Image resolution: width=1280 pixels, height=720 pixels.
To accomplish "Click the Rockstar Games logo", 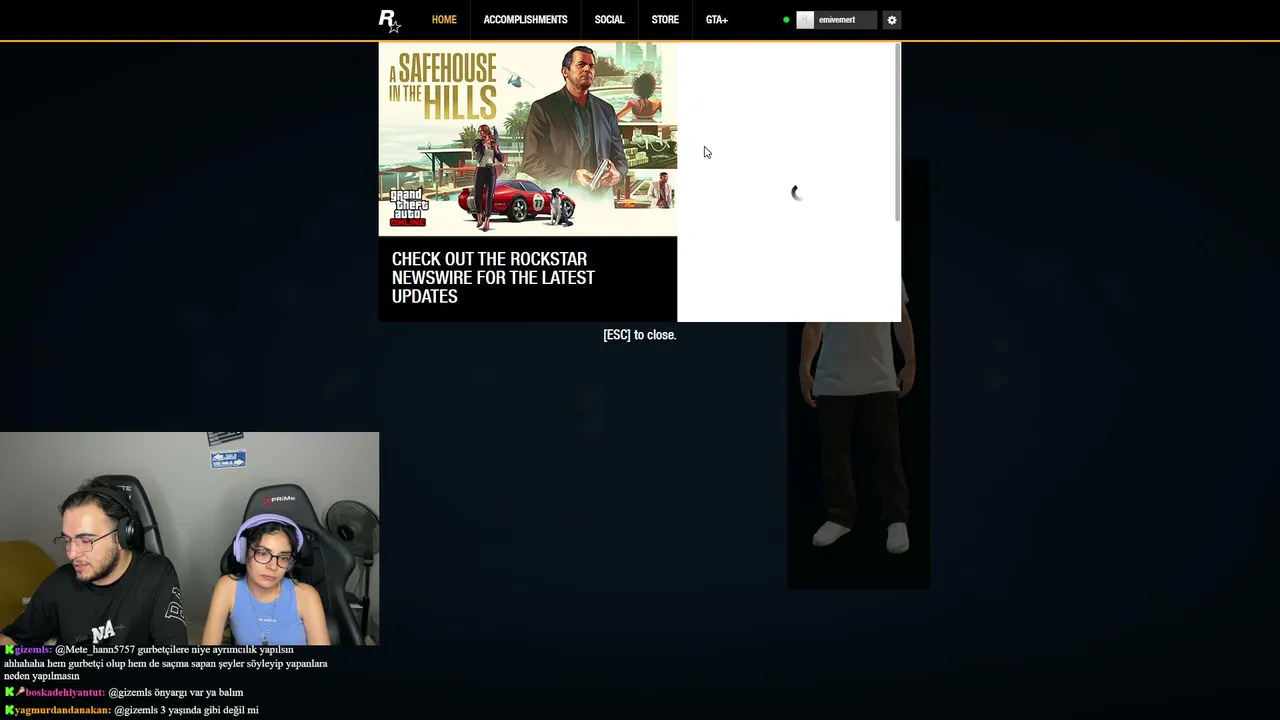I will pos(389,20).
